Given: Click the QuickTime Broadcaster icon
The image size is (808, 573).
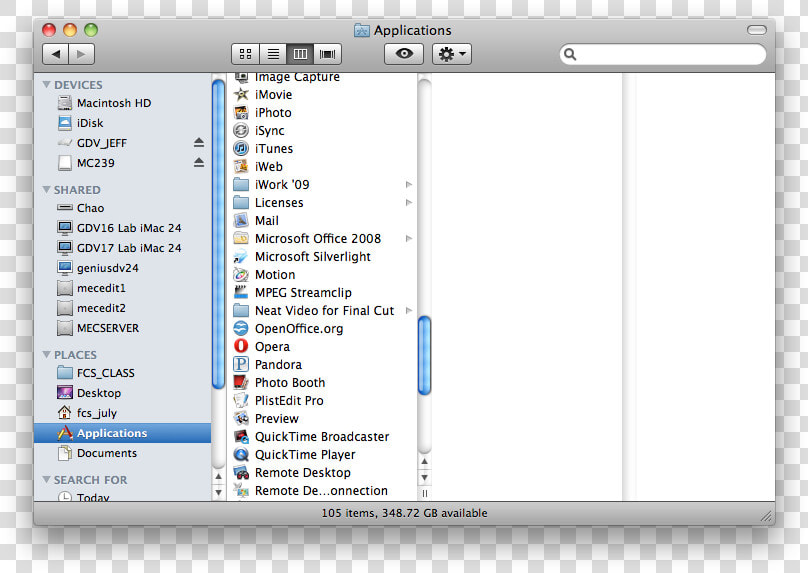Looking at the screenshot, I should tap(241, 436).
